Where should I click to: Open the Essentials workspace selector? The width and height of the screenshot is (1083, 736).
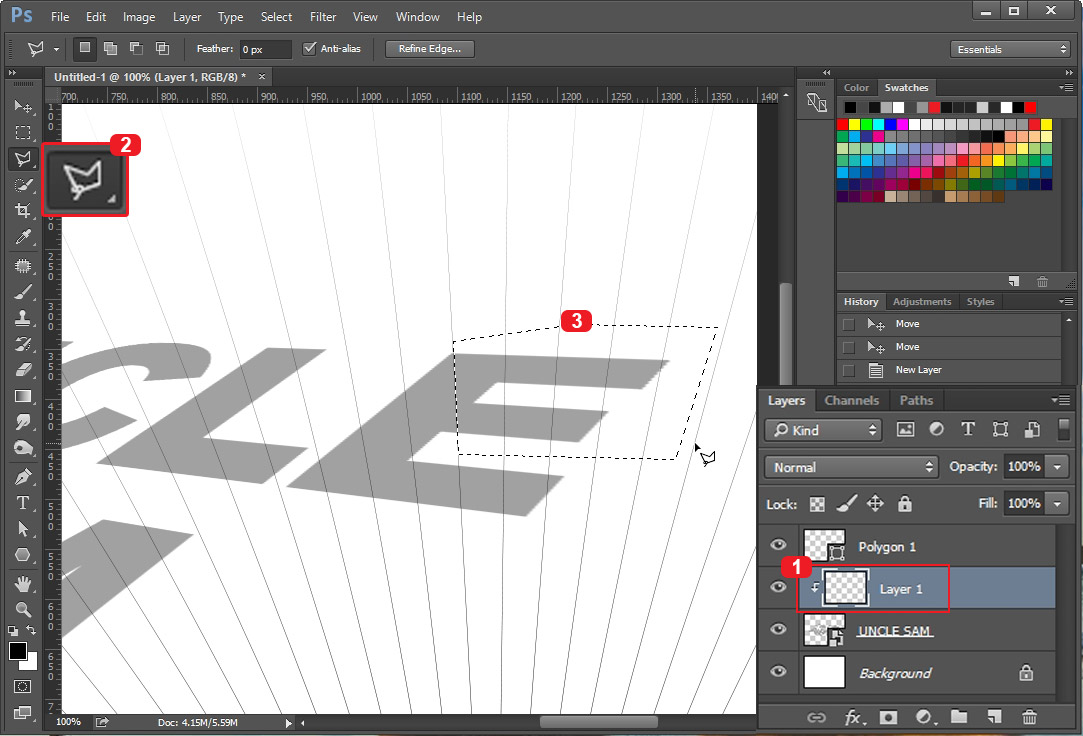coord(1010,48)
